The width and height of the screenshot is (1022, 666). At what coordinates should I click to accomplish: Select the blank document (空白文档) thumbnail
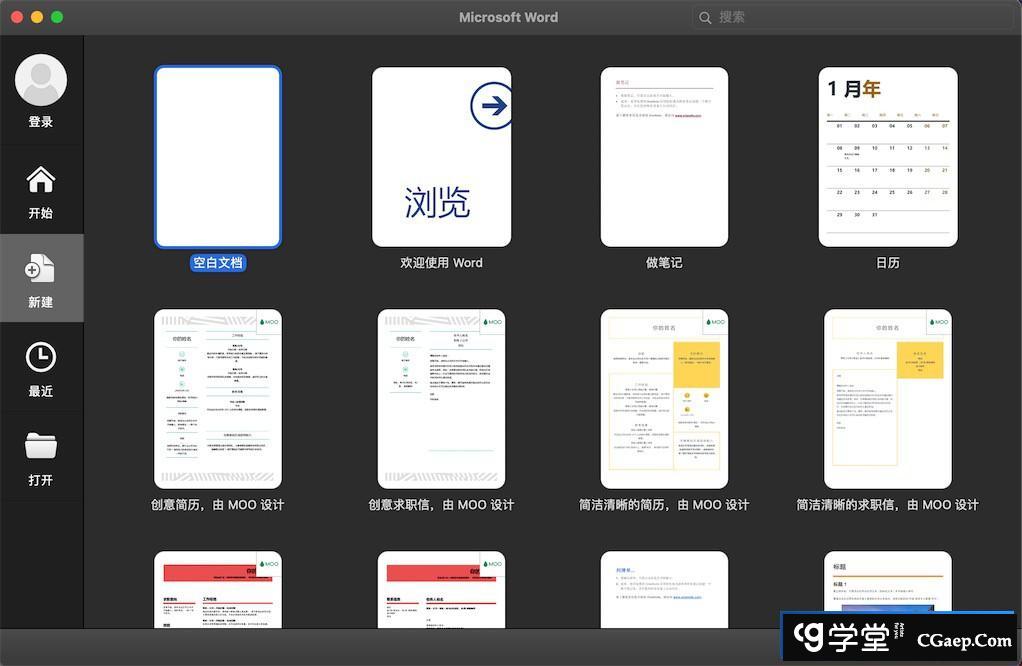[218, 157]
